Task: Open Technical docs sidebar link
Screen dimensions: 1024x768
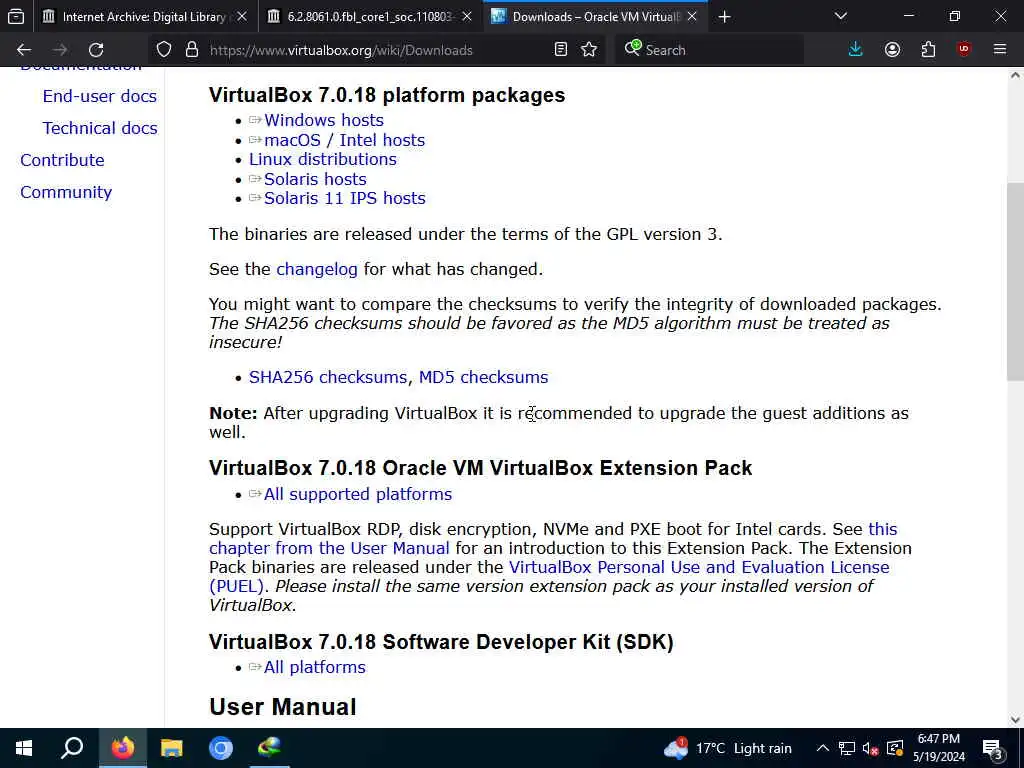Action: coord(100,129)
